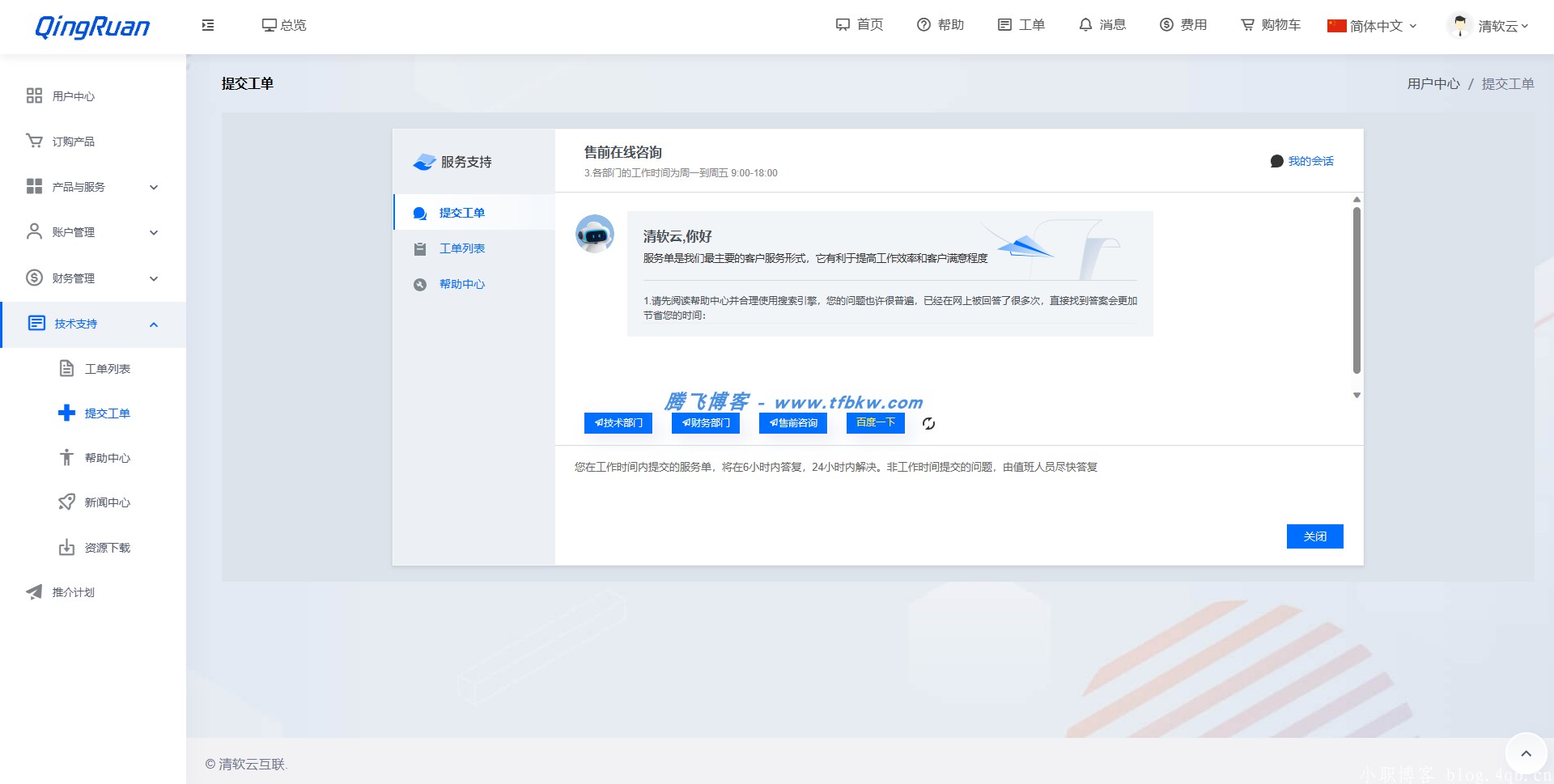Open the 帮助 help icon
Image resolution: width=1554 pixels, height=784 pixels.
pos(923,25)
